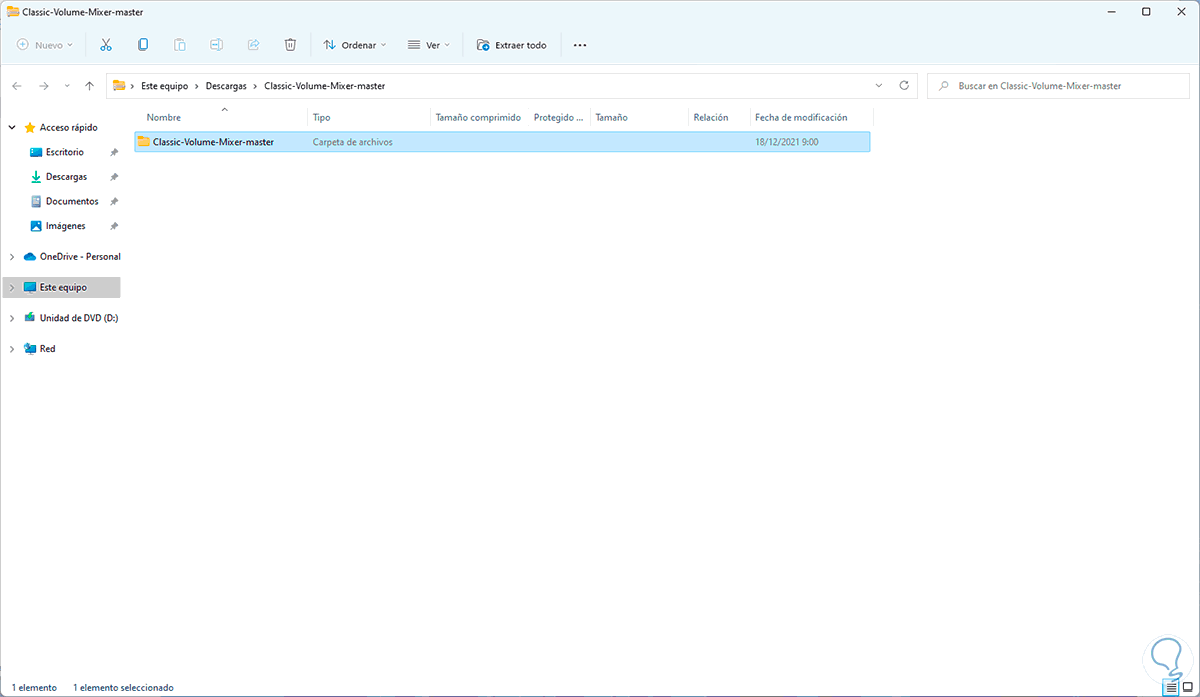The image size is (1200, 697).
Task: Go back with the left arrow
Action: tap(17, 86)
